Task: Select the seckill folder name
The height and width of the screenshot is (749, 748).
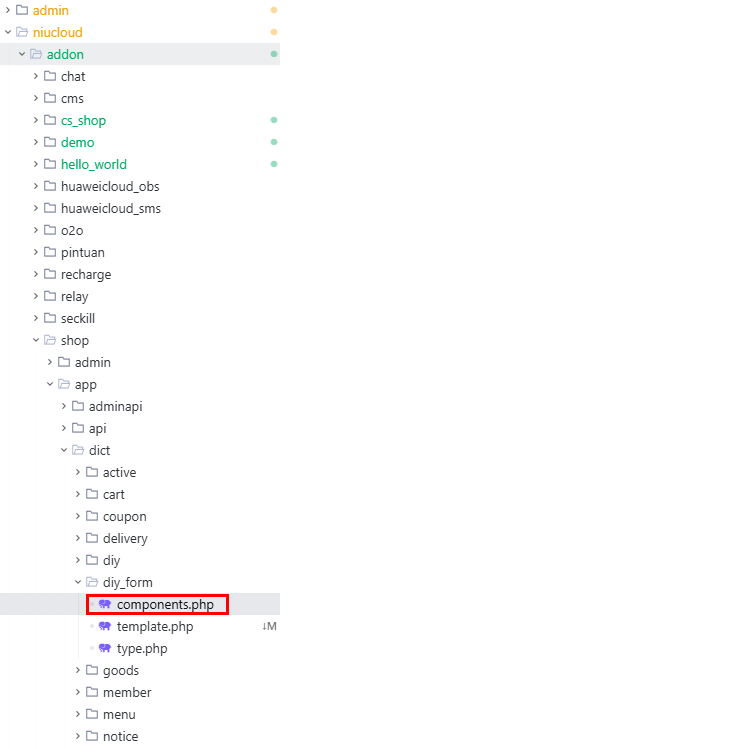Action: (x=78, y=318)
